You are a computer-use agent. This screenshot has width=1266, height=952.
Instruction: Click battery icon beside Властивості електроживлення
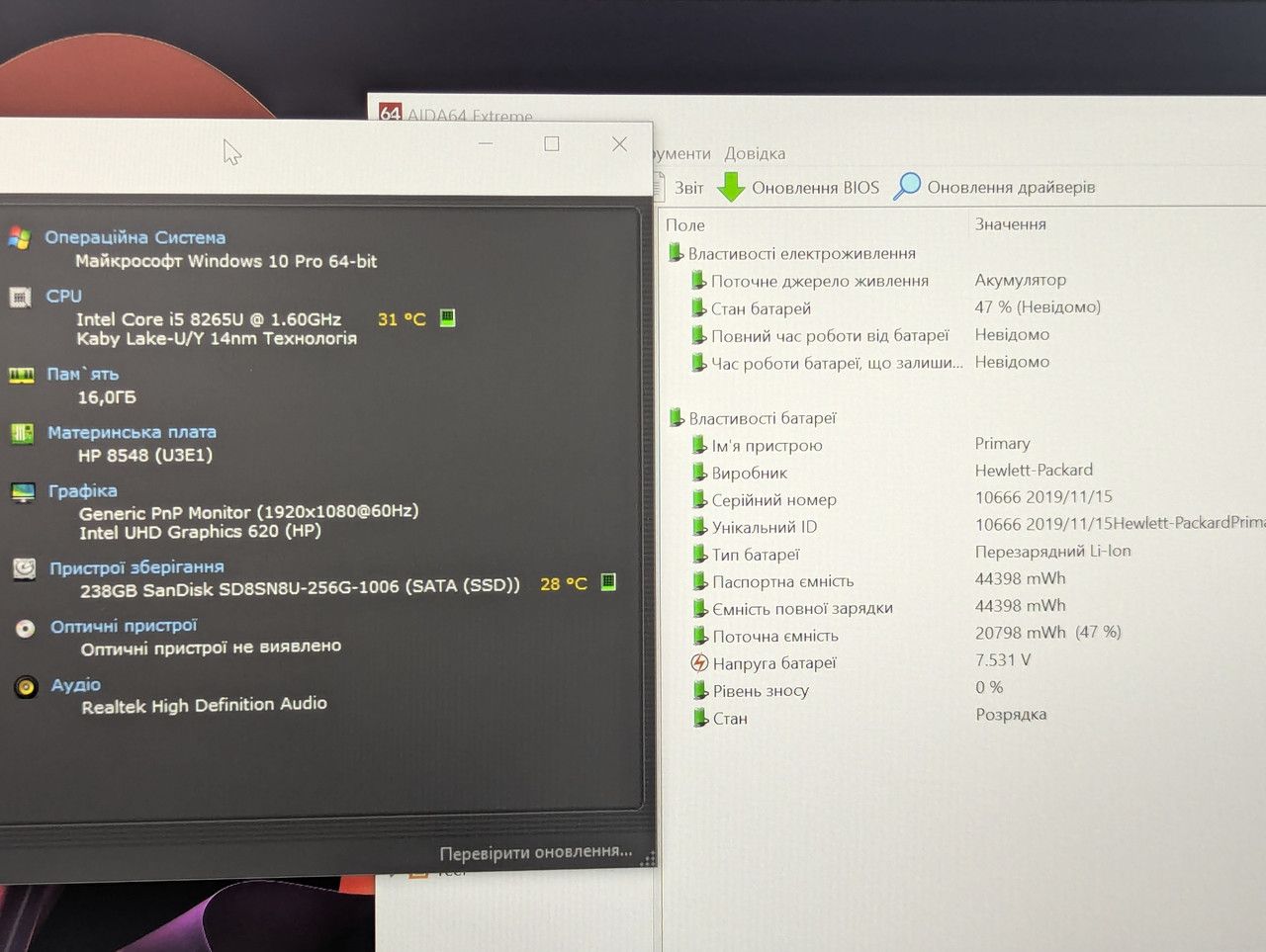[x=676, y=253]
